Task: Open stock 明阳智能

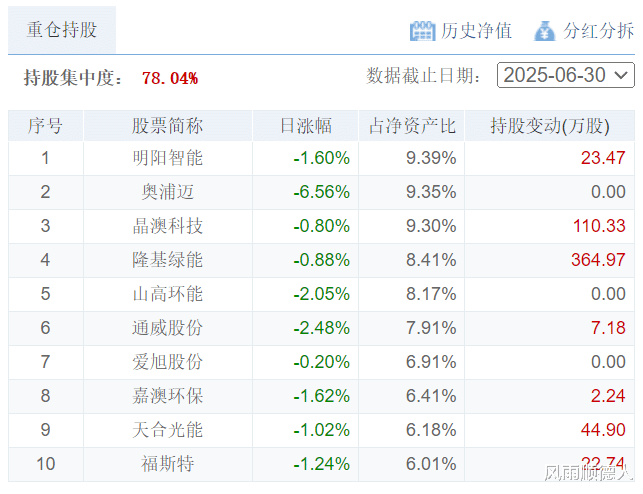Action: click(167, 158)
